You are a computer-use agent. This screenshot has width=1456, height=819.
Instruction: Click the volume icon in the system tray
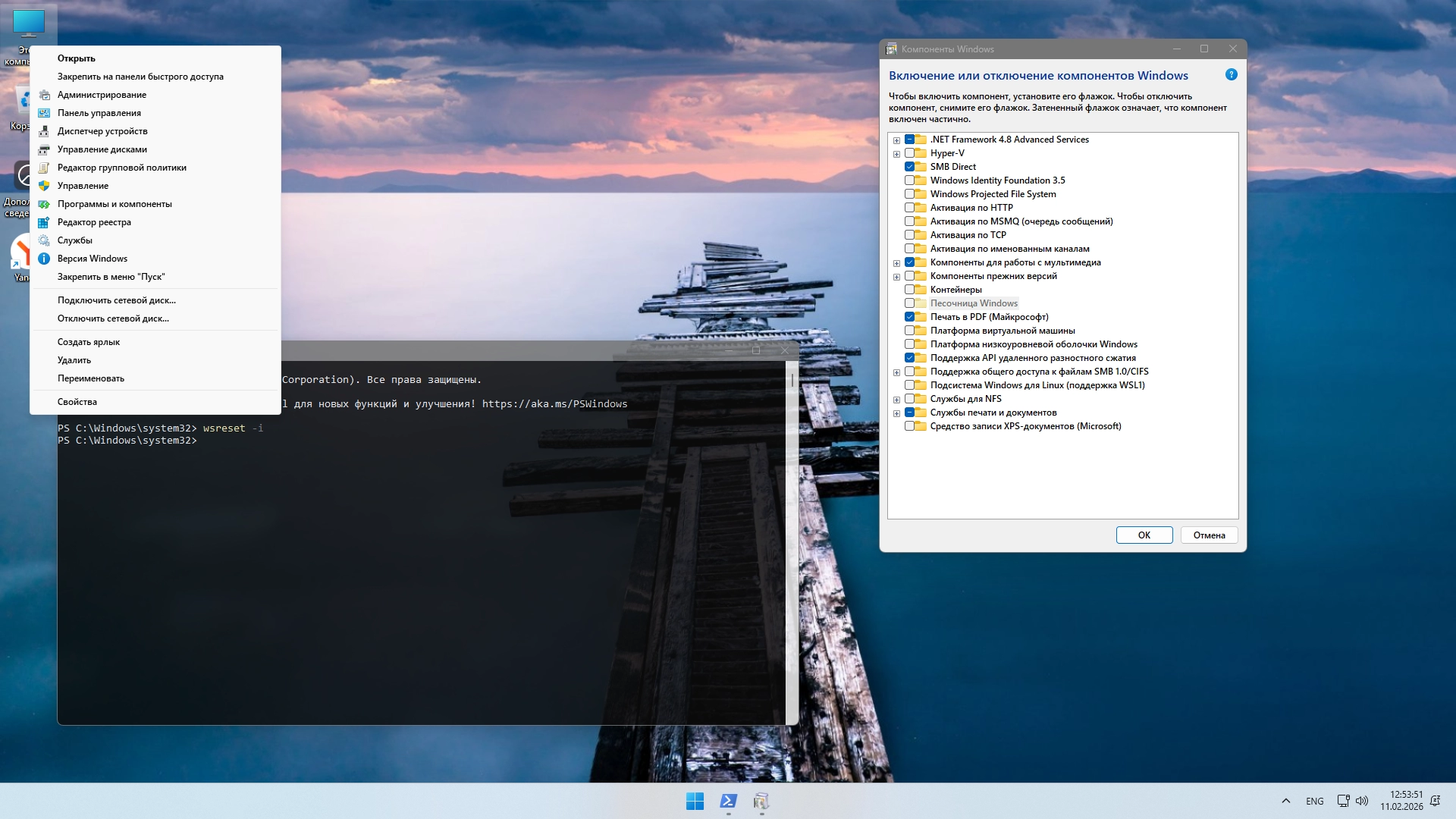tap(1364, 801)
